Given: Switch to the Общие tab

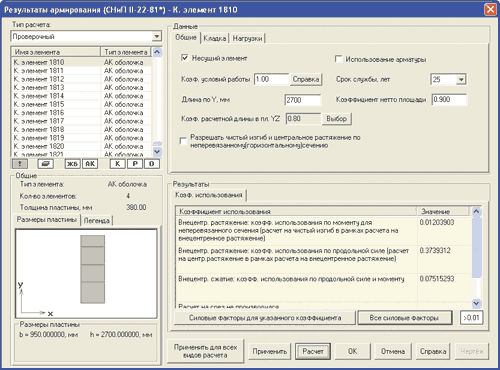Looking at the screenshot, I should tap(186, 37).
